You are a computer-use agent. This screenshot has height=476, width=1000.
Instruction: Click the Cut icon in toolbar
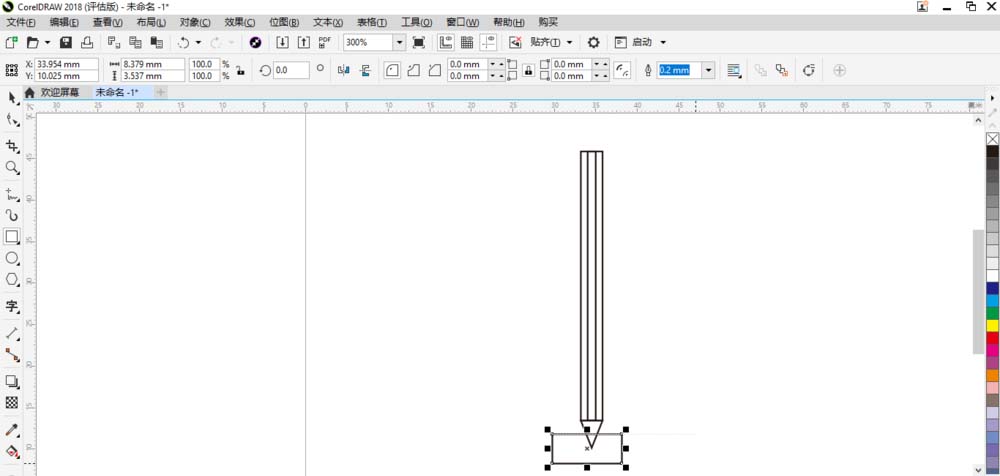(114, 43)
